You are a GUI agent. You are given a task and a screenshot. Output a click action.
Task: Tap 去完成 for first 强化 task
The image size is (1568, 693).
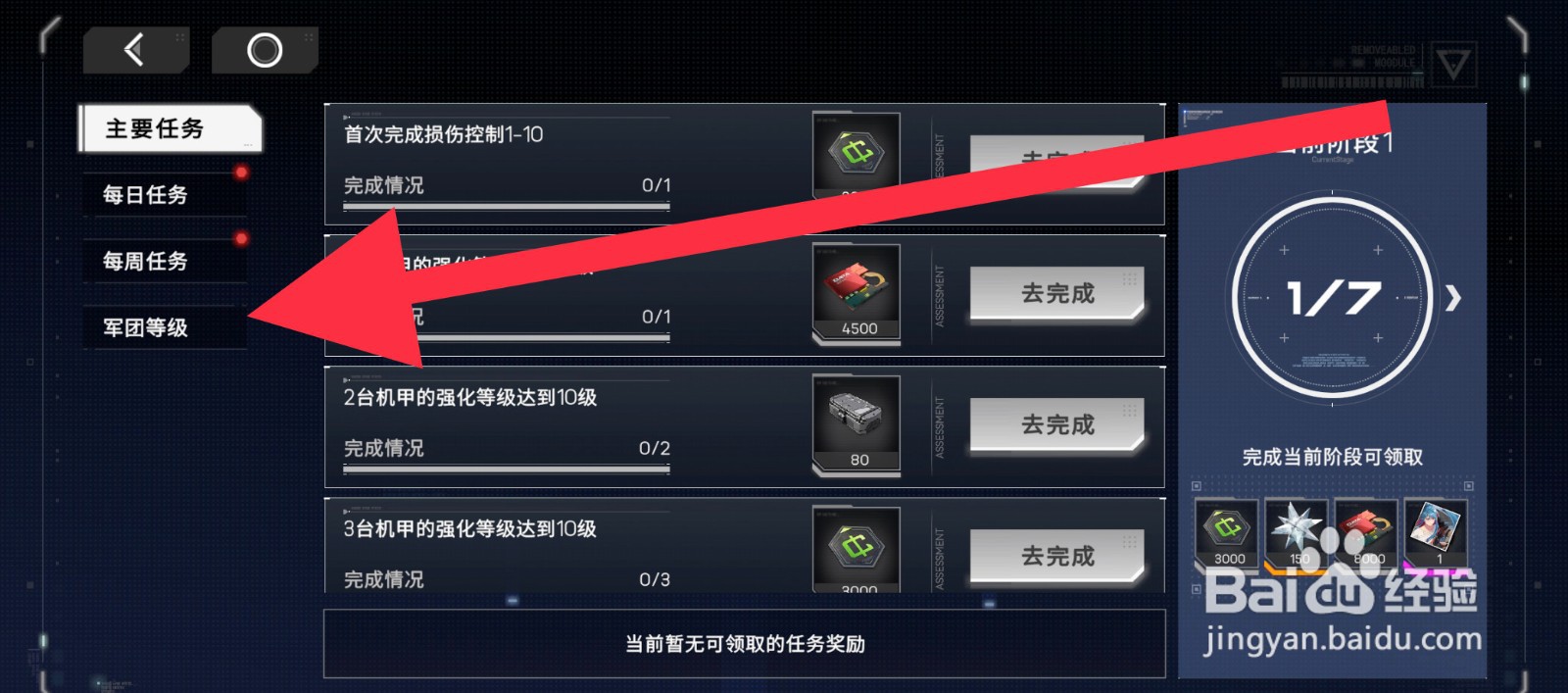pos(1057,293)
